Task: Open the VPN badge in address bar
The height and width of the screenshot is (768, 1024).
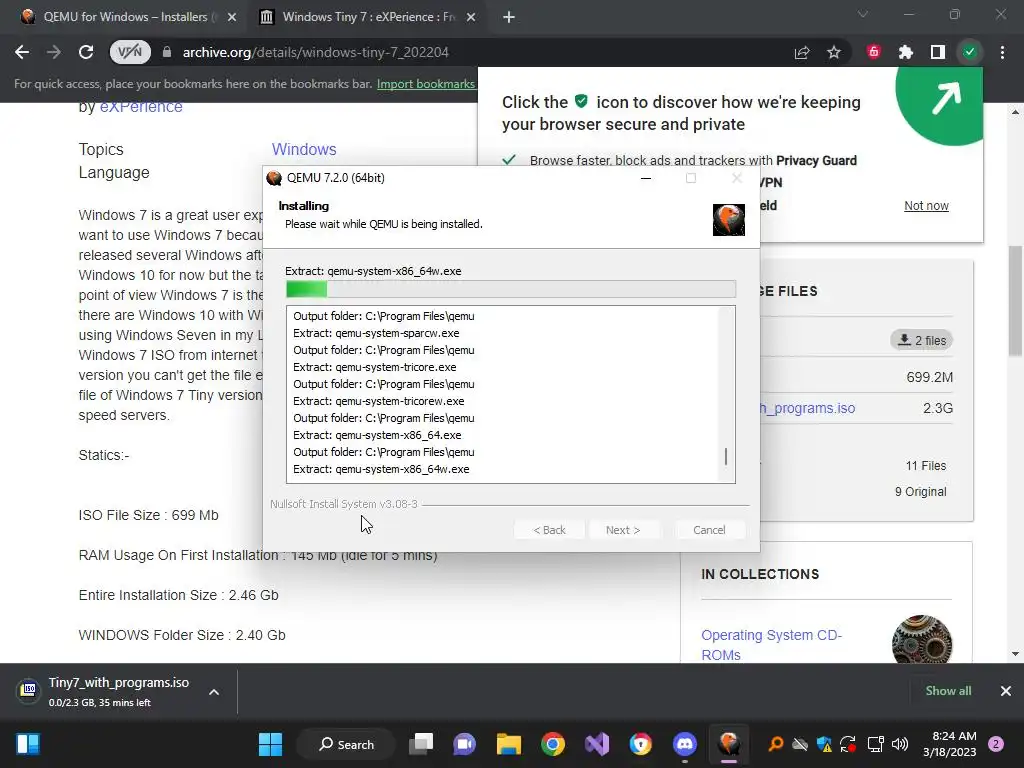Action: 130,52
